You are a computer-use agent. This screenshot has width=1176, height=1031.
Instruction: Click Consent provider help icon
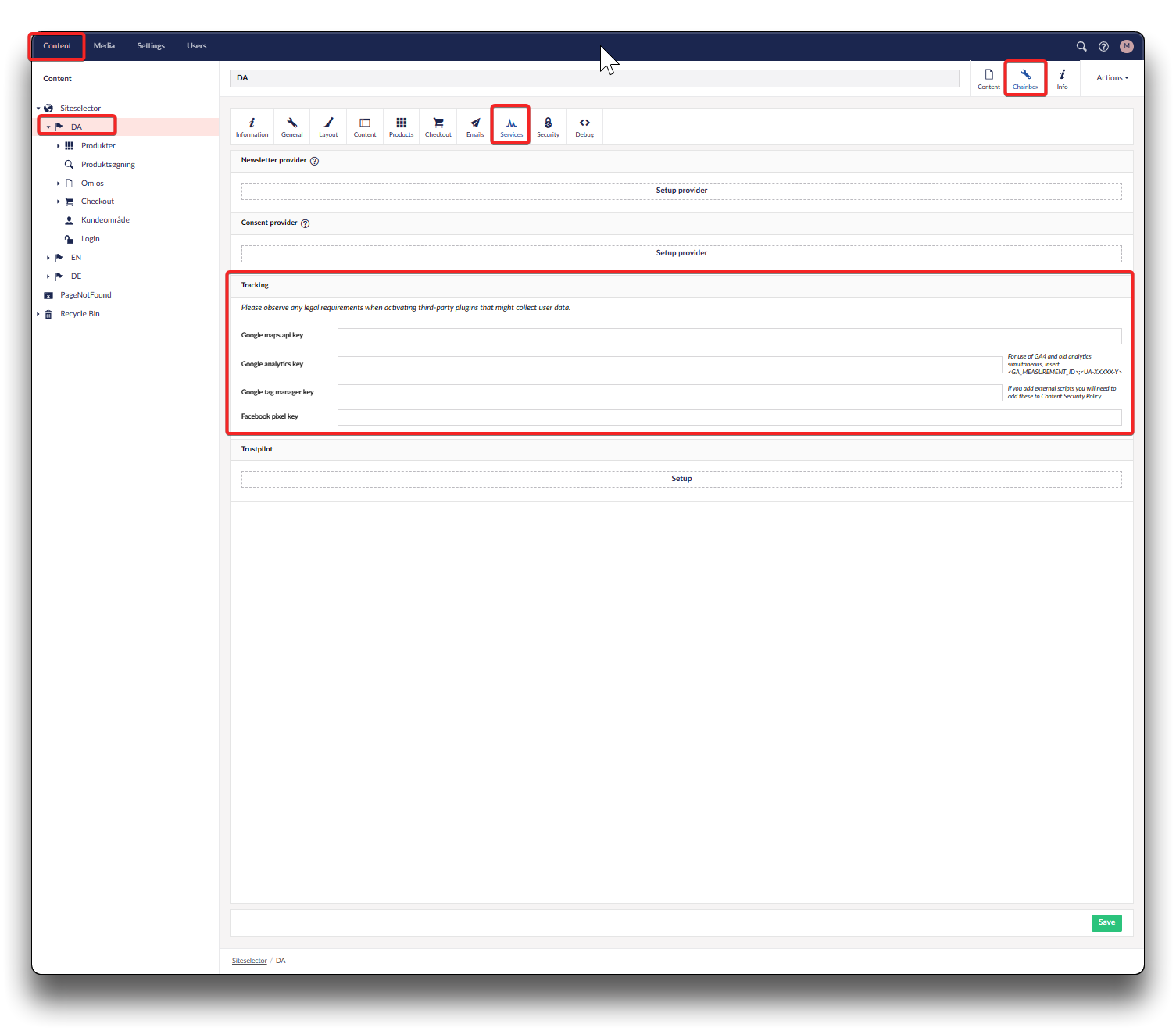(305, 223)
